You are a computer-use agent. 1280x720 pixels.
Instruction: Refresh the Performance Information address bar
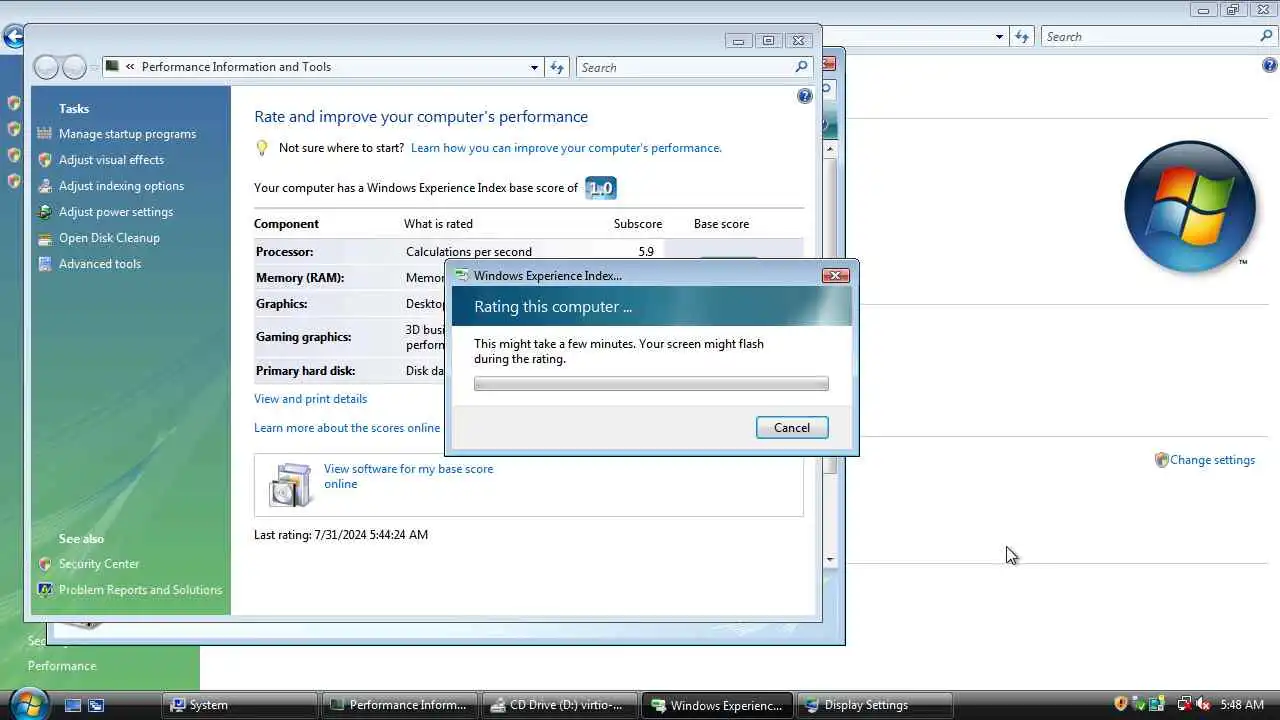point(557,67)
